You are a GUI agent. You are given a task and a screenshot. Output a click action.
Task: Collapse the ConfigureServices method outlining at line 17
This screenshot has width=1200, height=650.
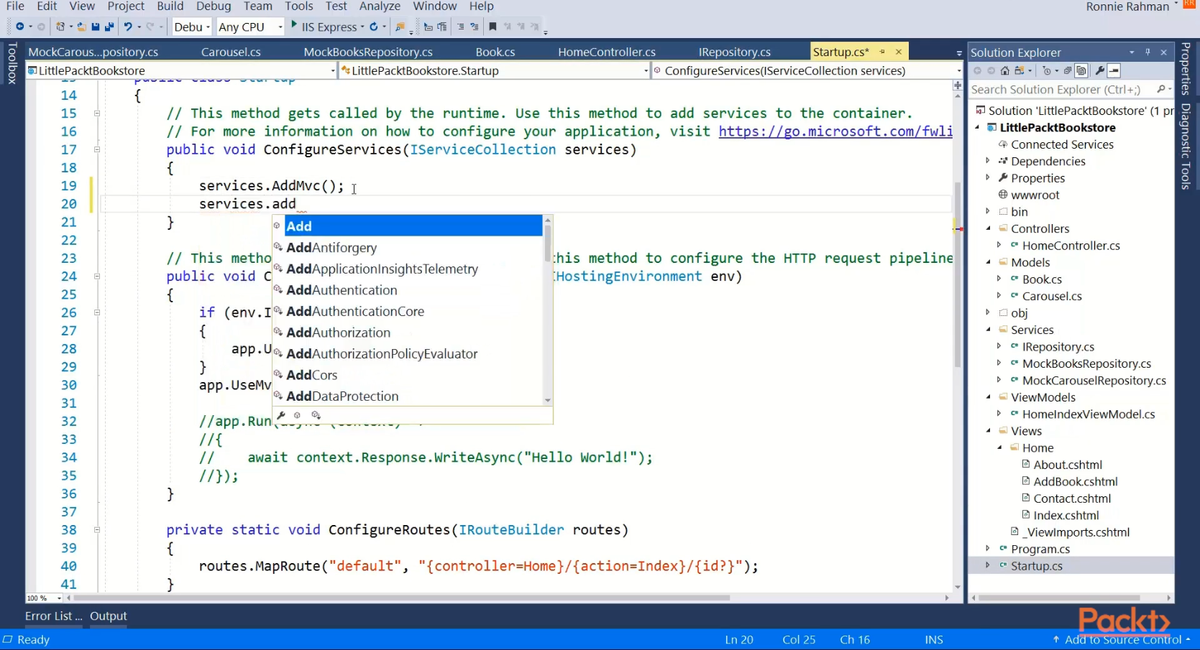[97, 150]
